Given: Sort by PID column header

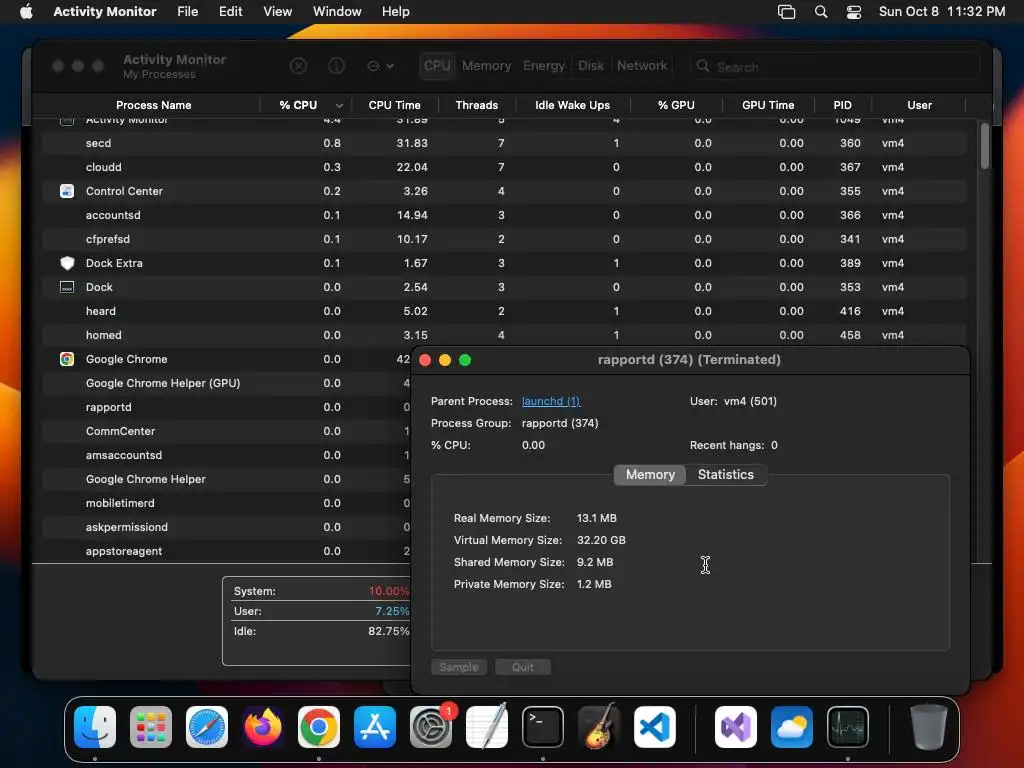Looking at the screenshot, I should click(x=842, y=105).
